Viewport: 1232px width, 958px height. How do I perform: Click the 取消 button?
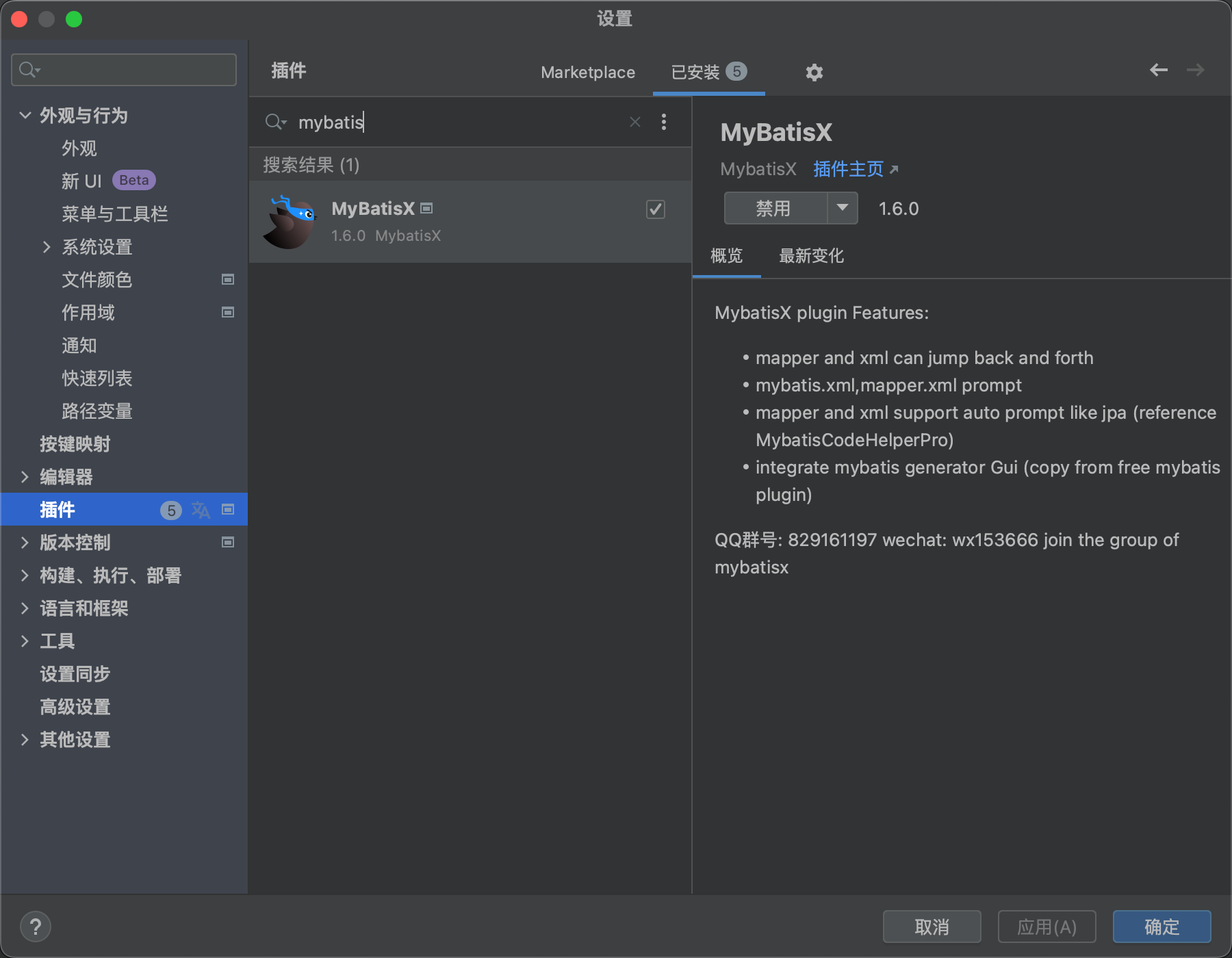(932, 927)
